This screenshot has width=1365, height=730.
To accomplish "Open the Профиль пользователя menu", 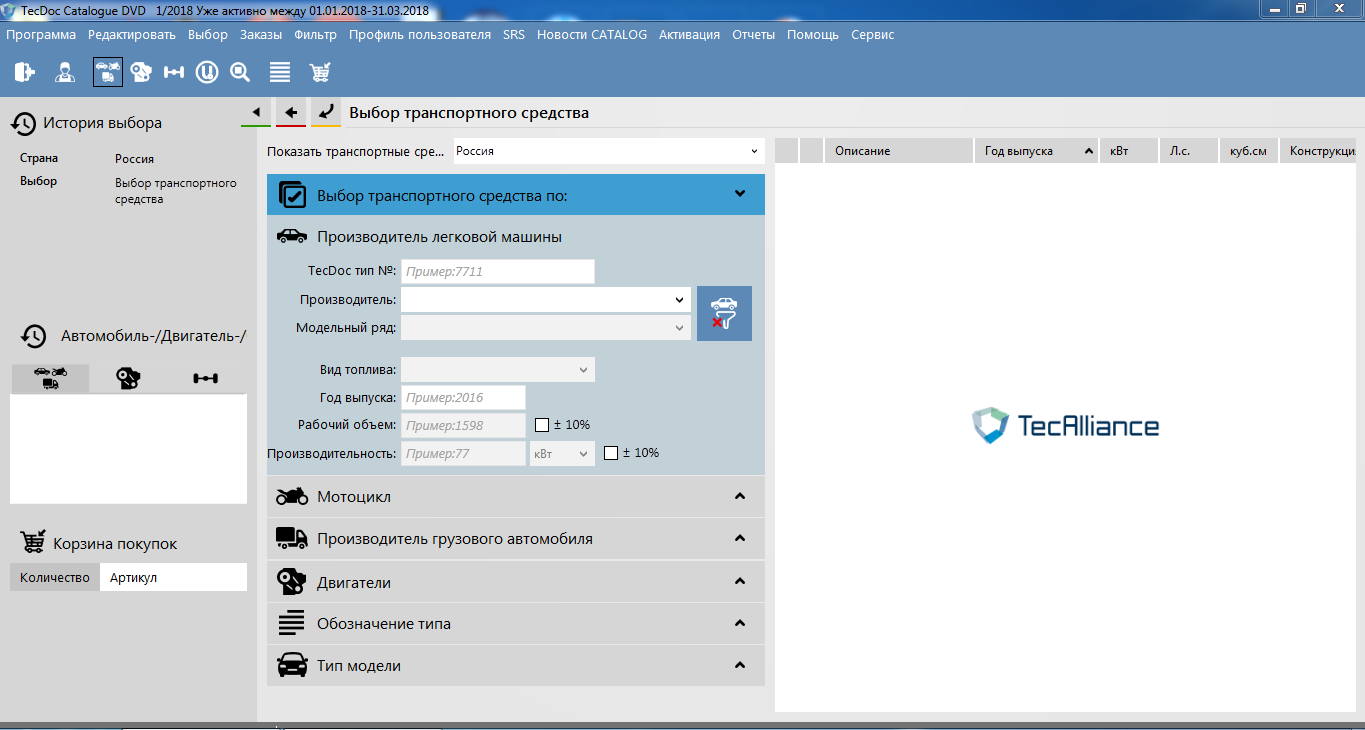I will click(420, 34).
